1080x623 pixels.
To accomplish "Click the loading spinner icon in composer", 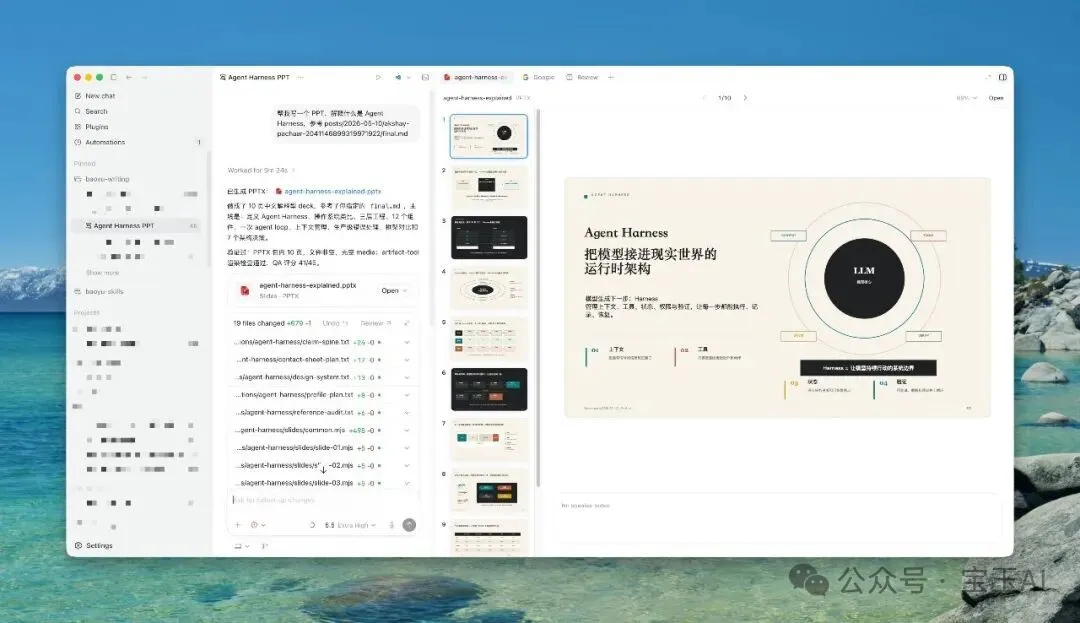I will pyautogui.click(x=312, y=525).
